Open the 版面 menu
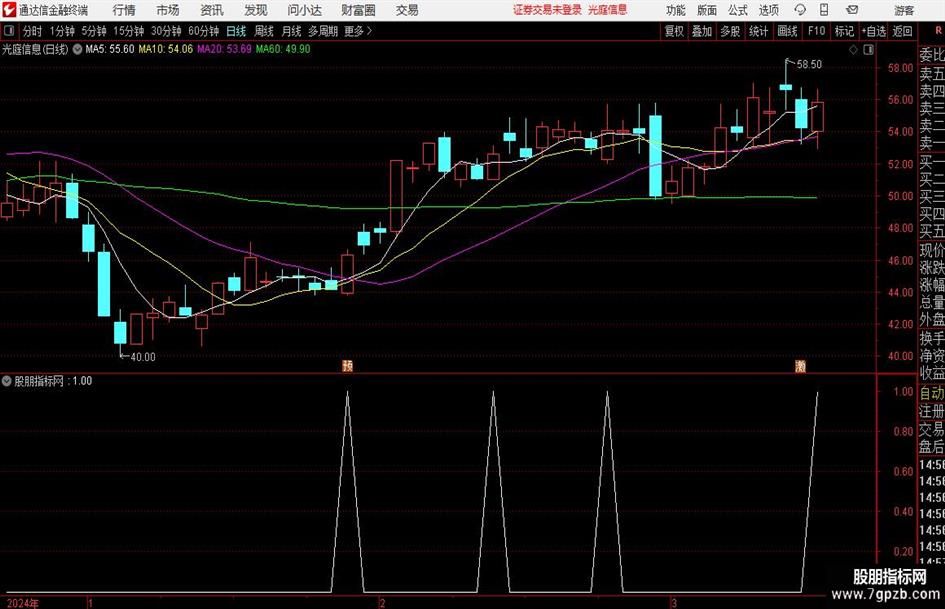The height and width of the screenshot is (609, 945). coord(707,10)
